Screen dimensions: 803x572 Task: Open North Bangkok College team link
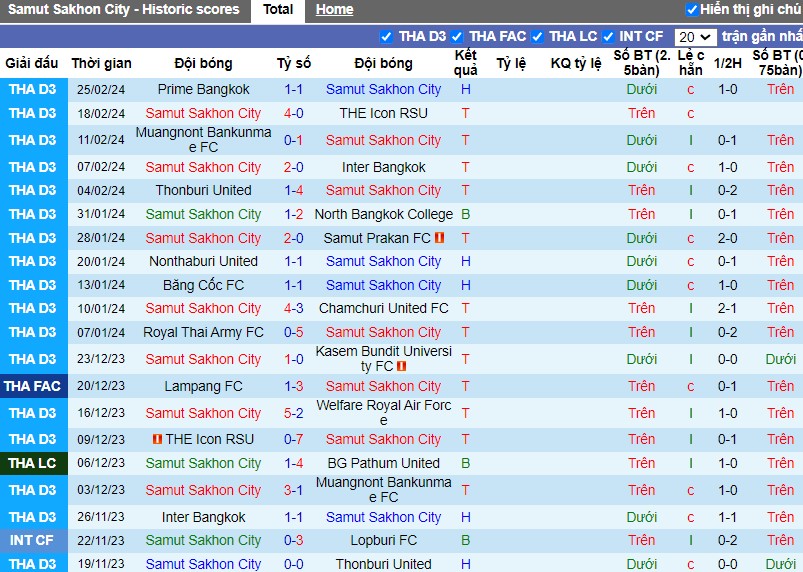(x=384, y=214)
